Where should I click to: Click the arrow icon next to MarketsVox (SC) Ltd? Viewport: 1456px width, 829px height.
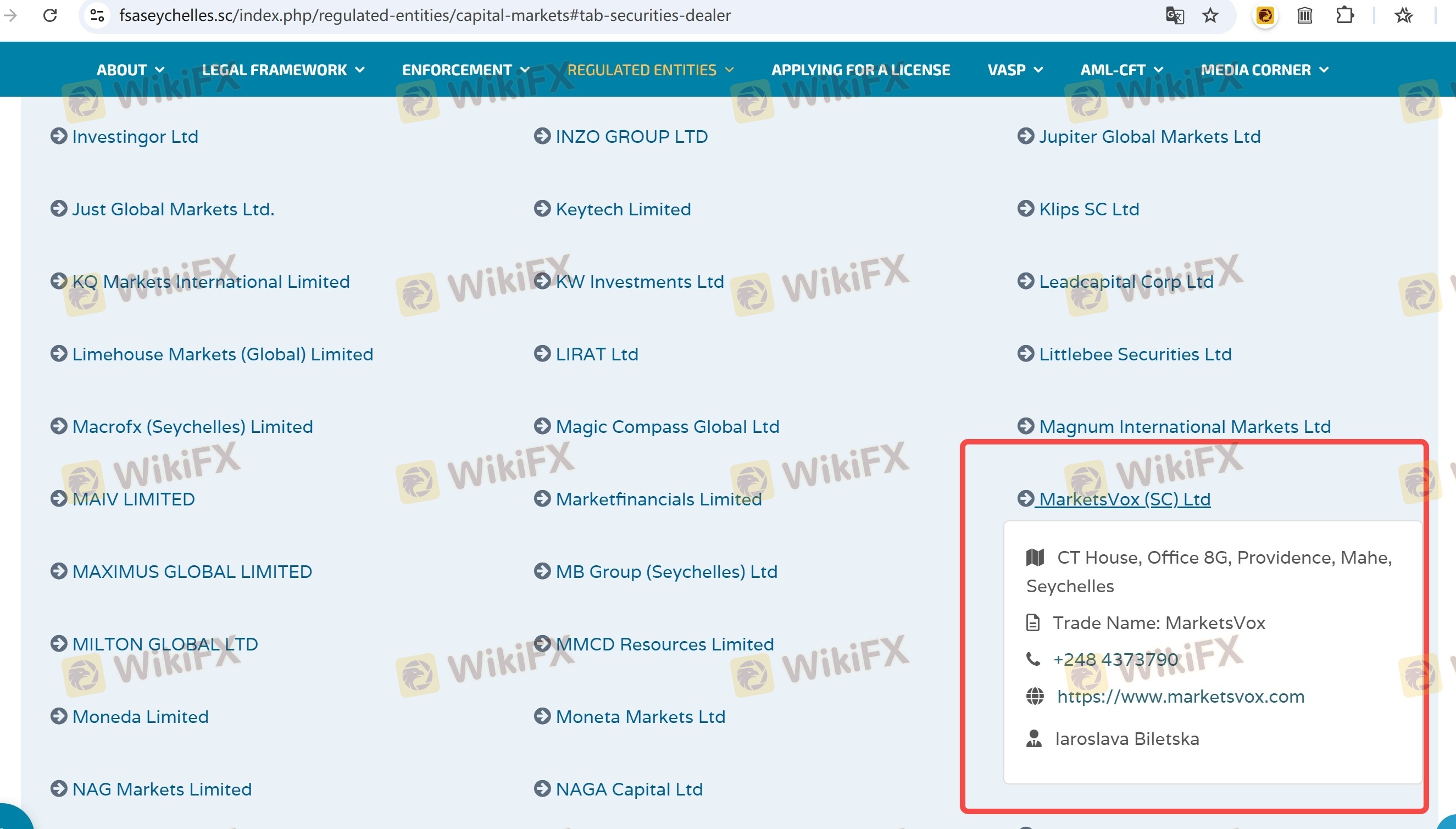[1025, 499]
